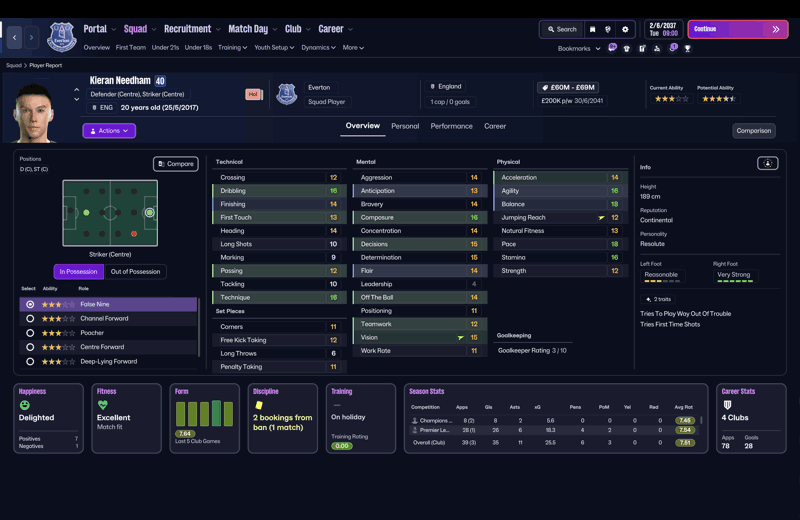This screenshot has height=520, width=800.
Task: Select the Poacher role radio button
Action: point(30,333)
